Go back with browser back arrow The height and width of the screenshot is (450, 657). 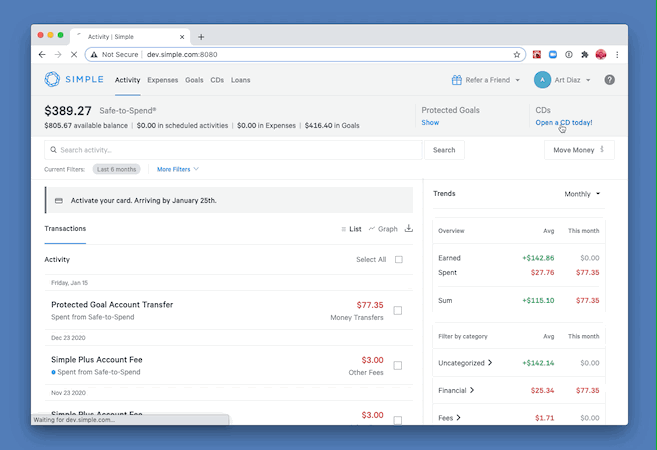coord(42,54)
